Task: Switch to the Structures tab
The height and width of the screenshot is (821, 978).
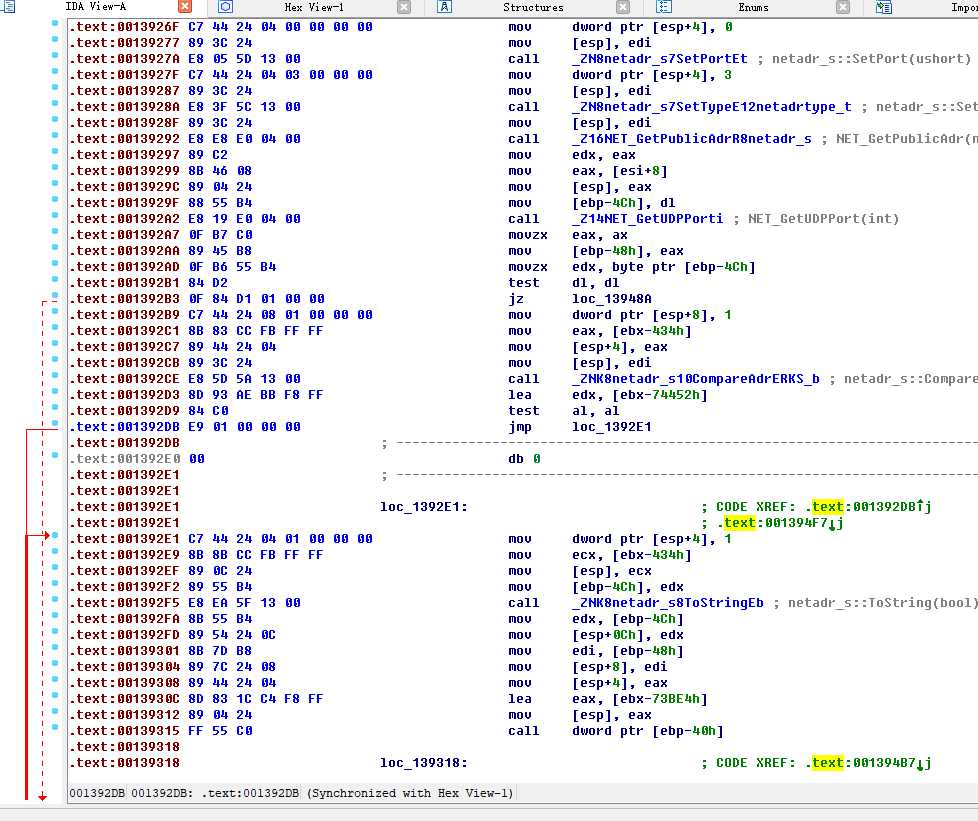Action: point(533,7)
